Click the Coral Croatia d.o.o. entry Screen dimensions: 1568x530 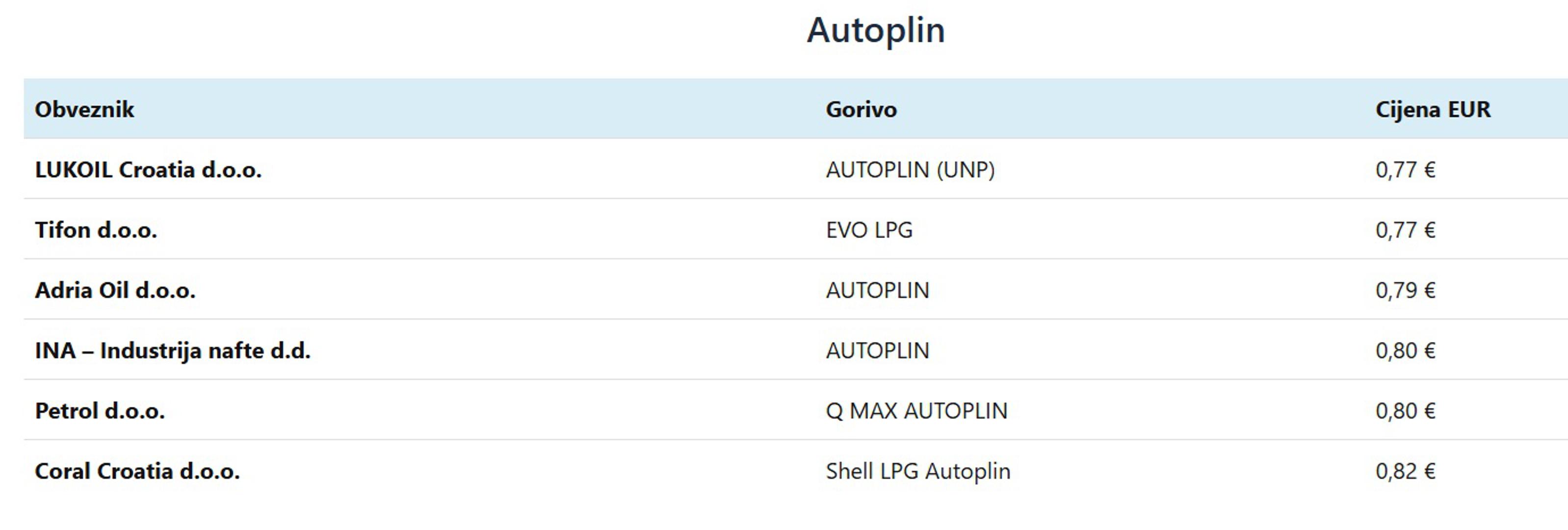pos(137,472)
